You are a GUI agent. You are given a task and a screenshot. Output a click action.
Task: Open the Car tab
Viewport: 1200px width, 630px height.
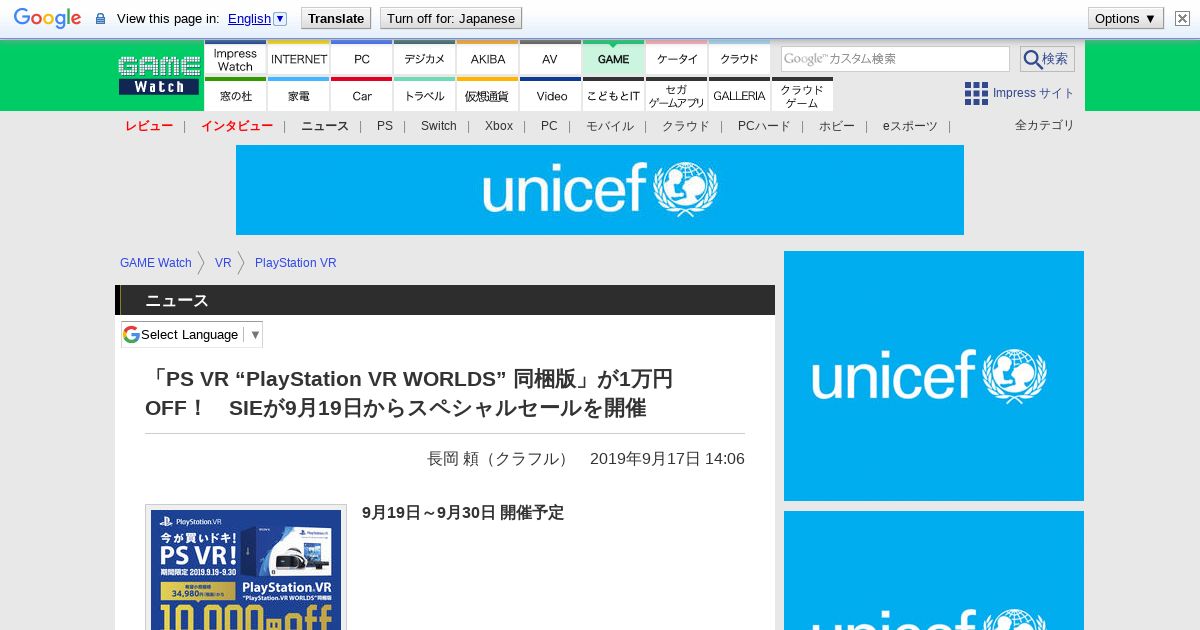point(361,95)
